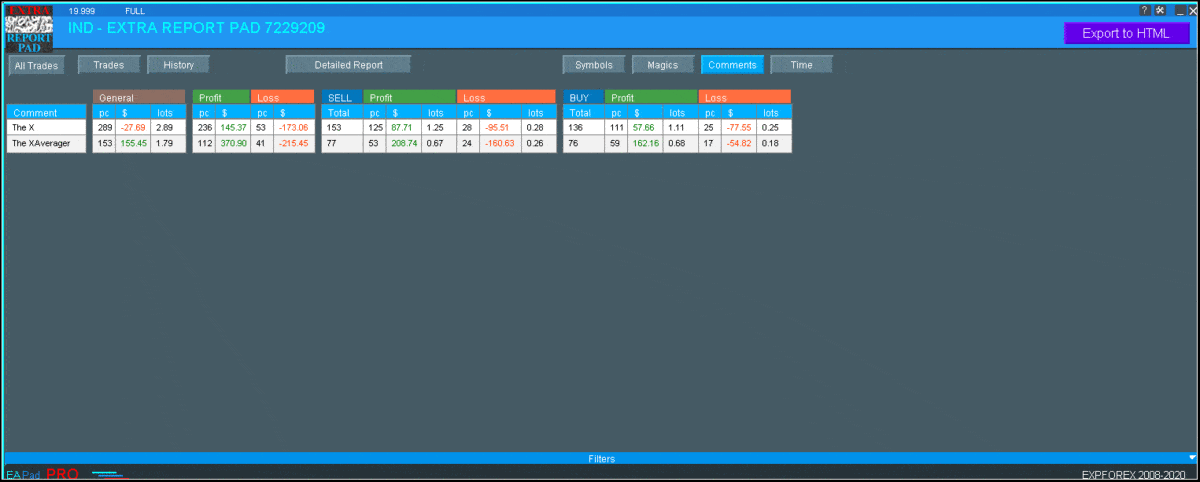Close the report pad with X icon
This screenshot has height=482, width=1200.
coord(1190,10)
